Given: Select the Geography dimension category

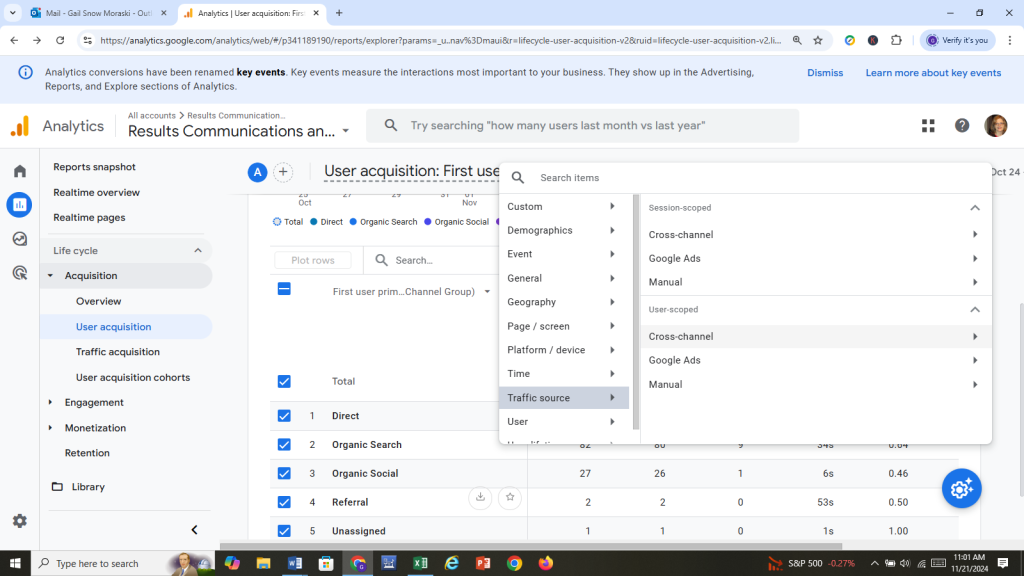Looking at the screenshot, I should click(x=564, y=302).
